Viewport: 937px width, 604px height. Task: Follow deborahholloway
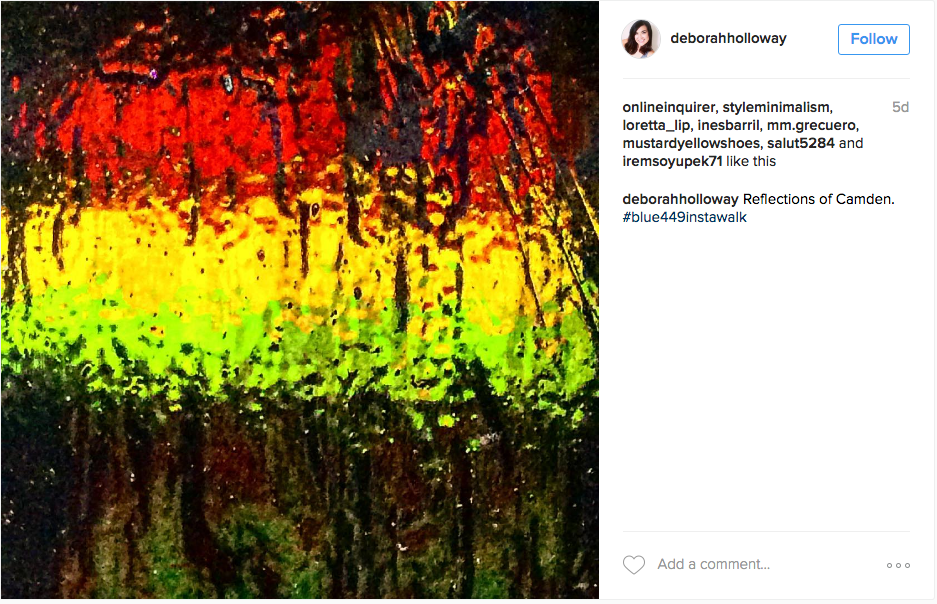tap(874, 39)
